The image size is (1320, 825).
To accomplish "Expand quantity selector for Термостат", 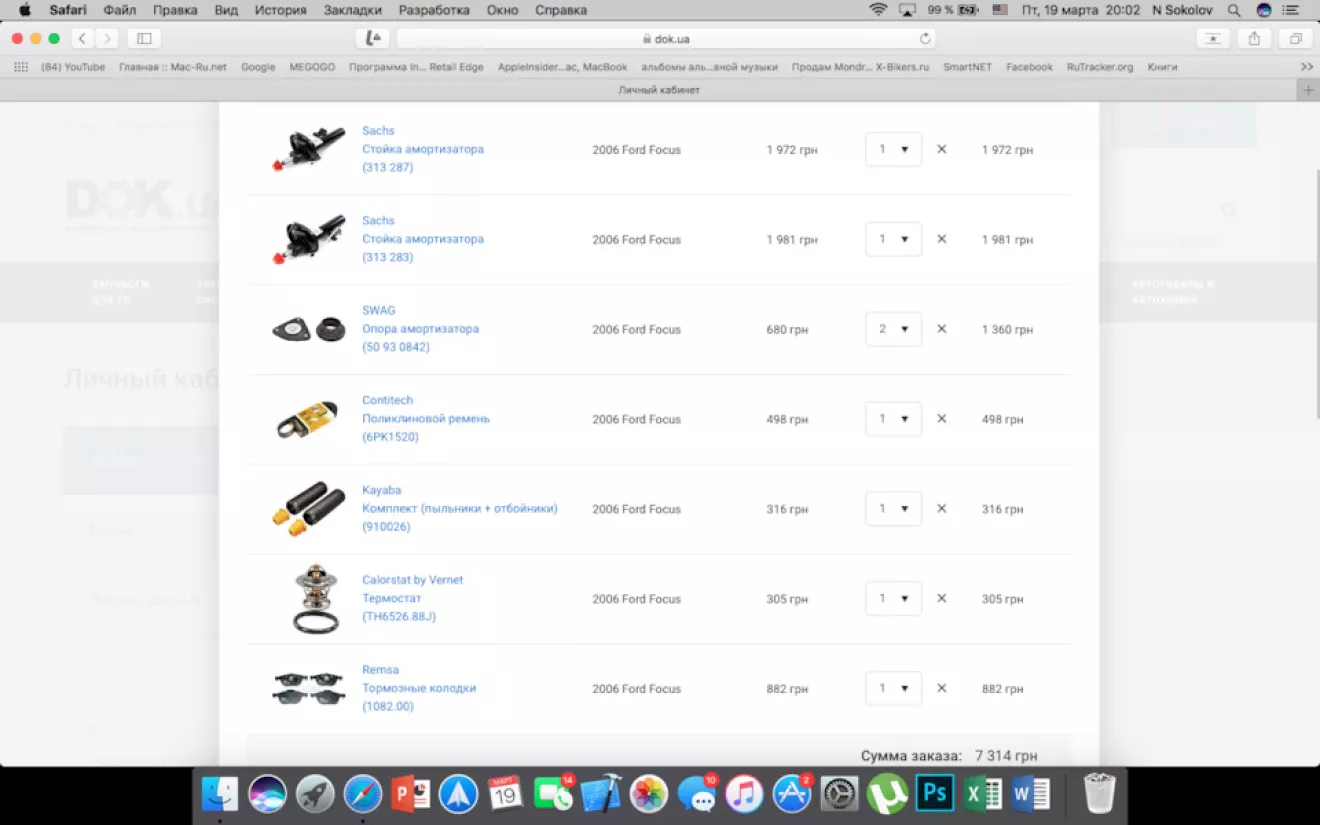I will 893,599.
